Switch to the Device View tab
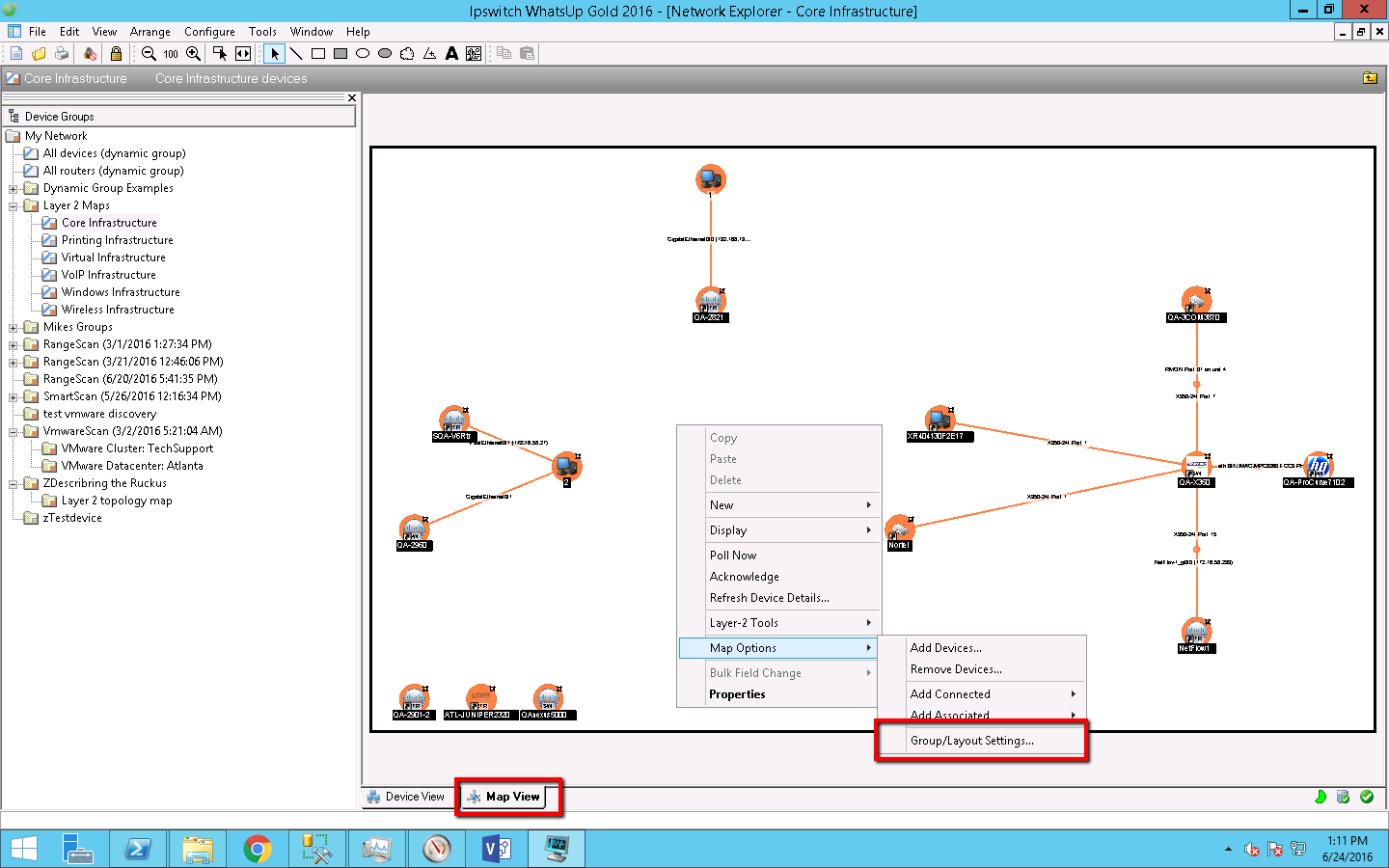The image size is (1389, 868). 406,797
